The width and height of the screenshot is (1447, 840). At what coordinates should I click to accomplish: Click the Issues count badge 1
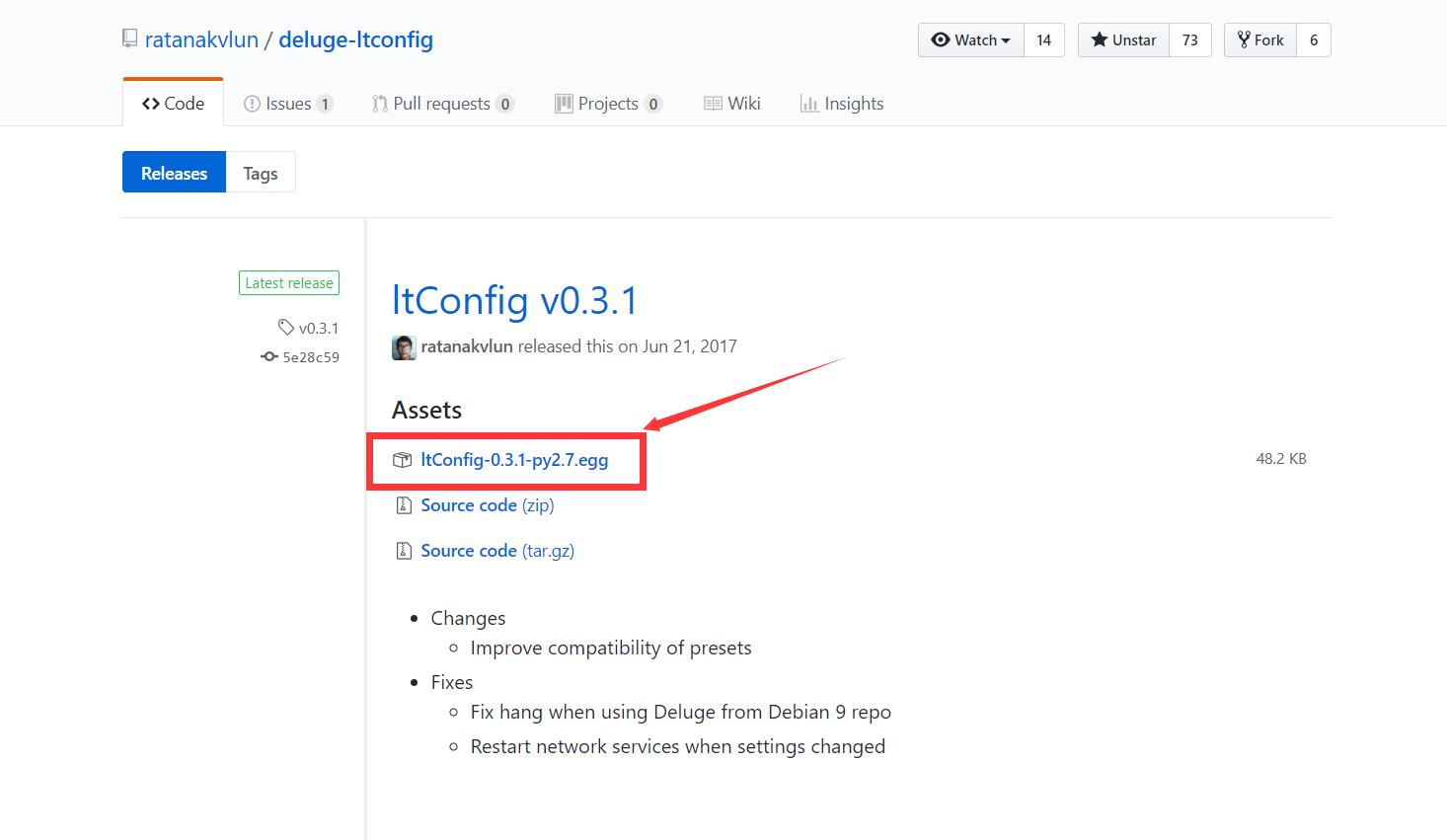click(x=325, y=104)
